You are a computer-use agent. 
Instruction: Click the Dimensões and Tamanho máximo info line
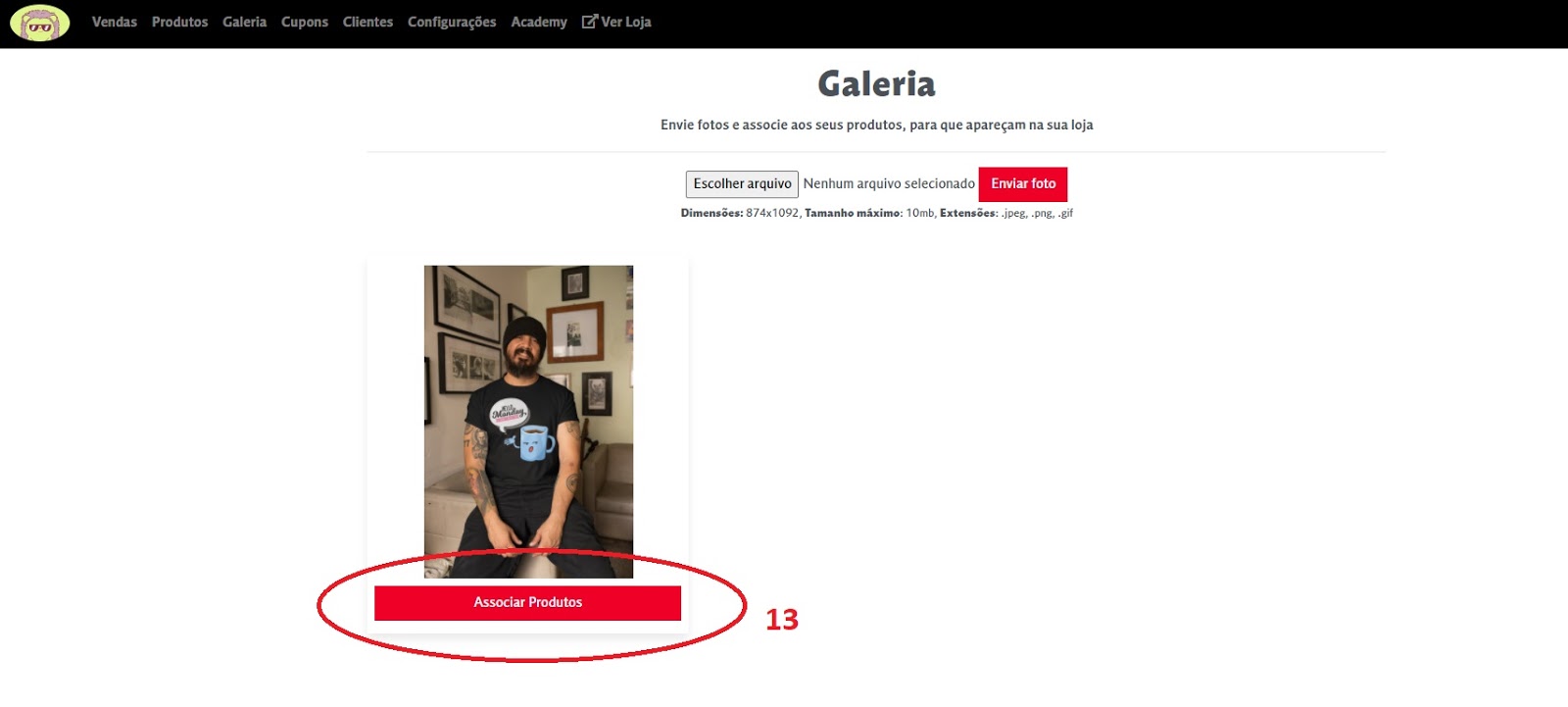point(876,213)
